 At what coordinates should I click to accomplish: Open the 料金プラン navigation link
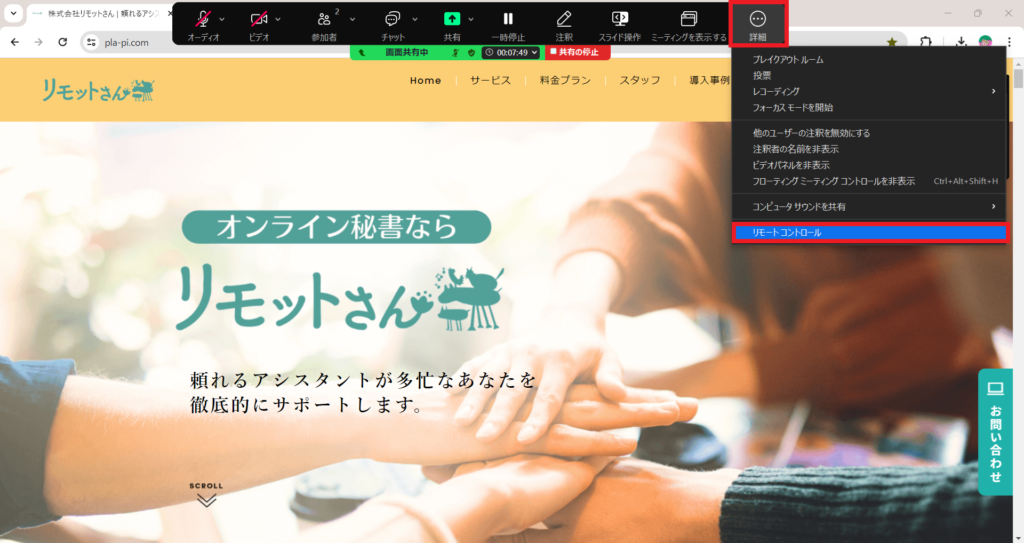click(565, 80)
